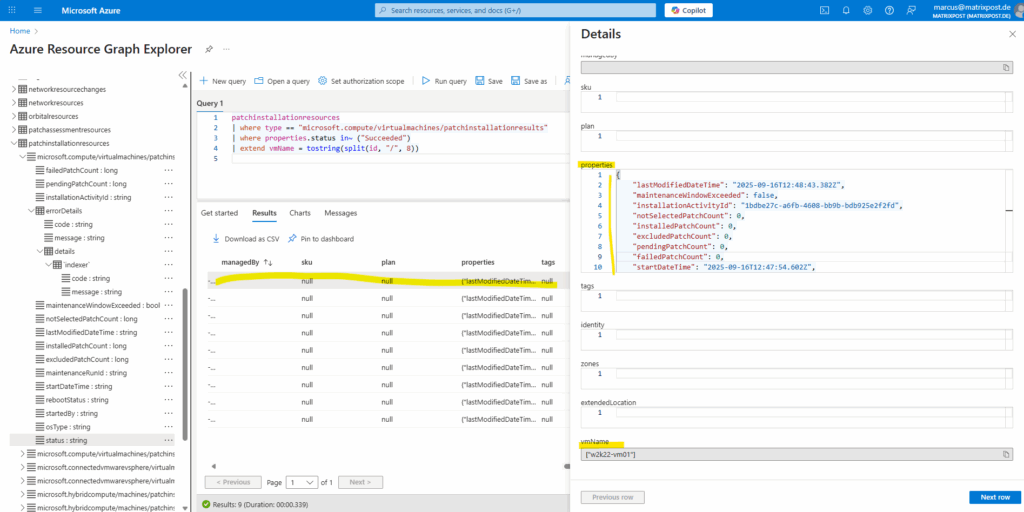Switch to the Results tab

point(264,213)
